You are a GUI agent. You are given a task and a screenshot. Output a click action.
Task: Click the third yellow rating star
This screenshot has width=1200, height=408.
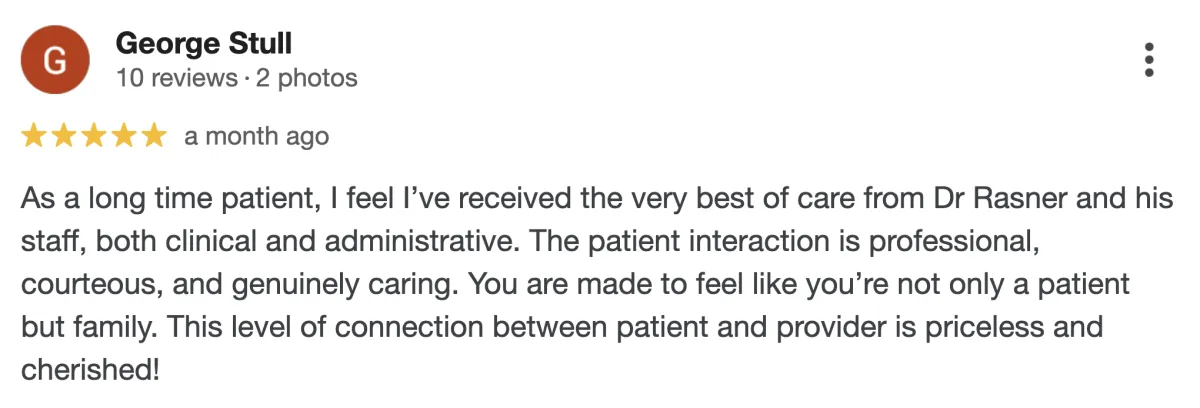coord(94,136)
